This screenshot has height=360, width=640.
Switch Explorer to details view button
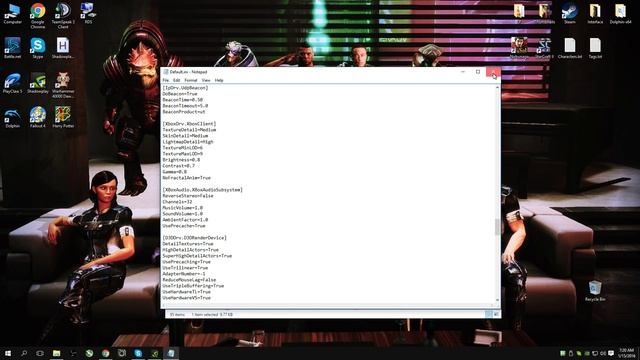tap(489, 314)
